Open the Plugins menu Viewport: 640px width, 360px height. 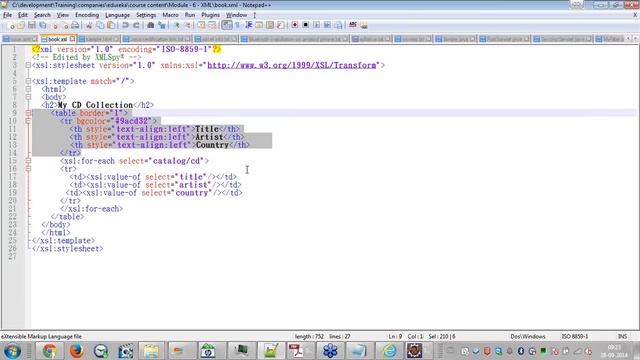(x=210, y=15)
